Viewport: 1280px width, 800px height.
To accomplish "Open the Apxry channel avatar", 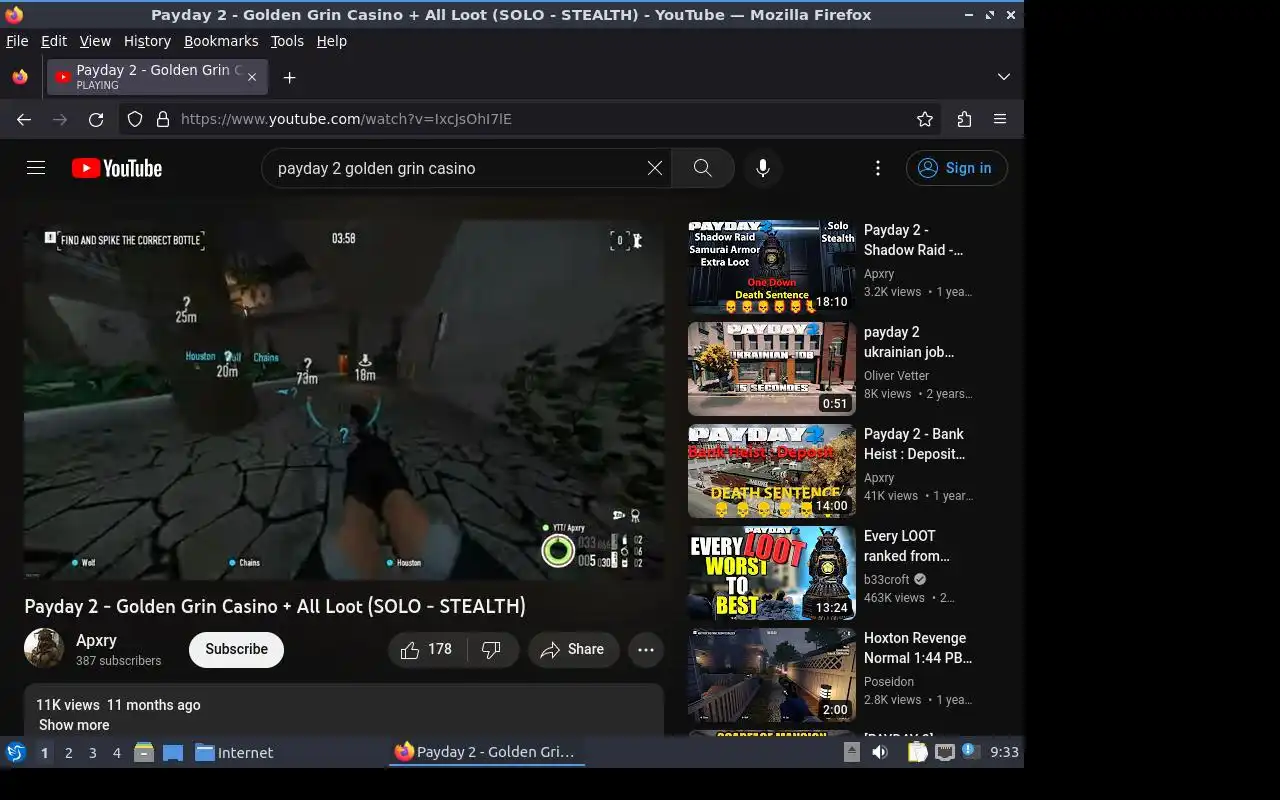I will click(x=44, y=648).
